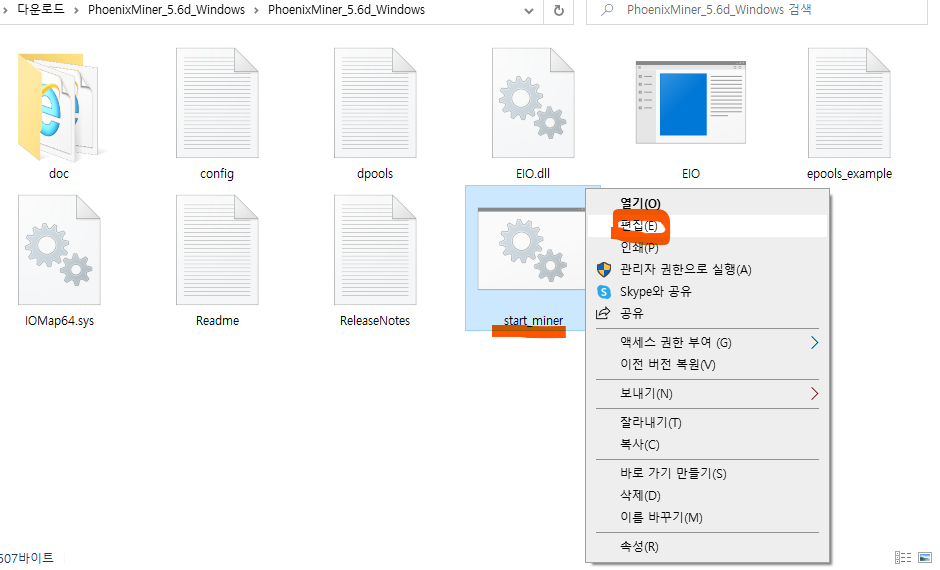Select the dpools text file icon
940x570 pixels.
pos(375,103)
